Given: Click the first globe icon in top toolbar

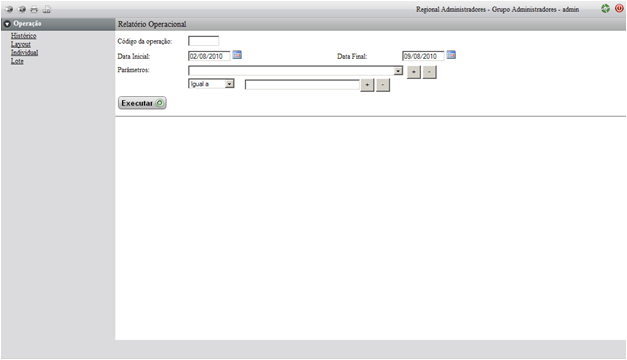Looking at the screenshot, I should [x=9, y=9].
